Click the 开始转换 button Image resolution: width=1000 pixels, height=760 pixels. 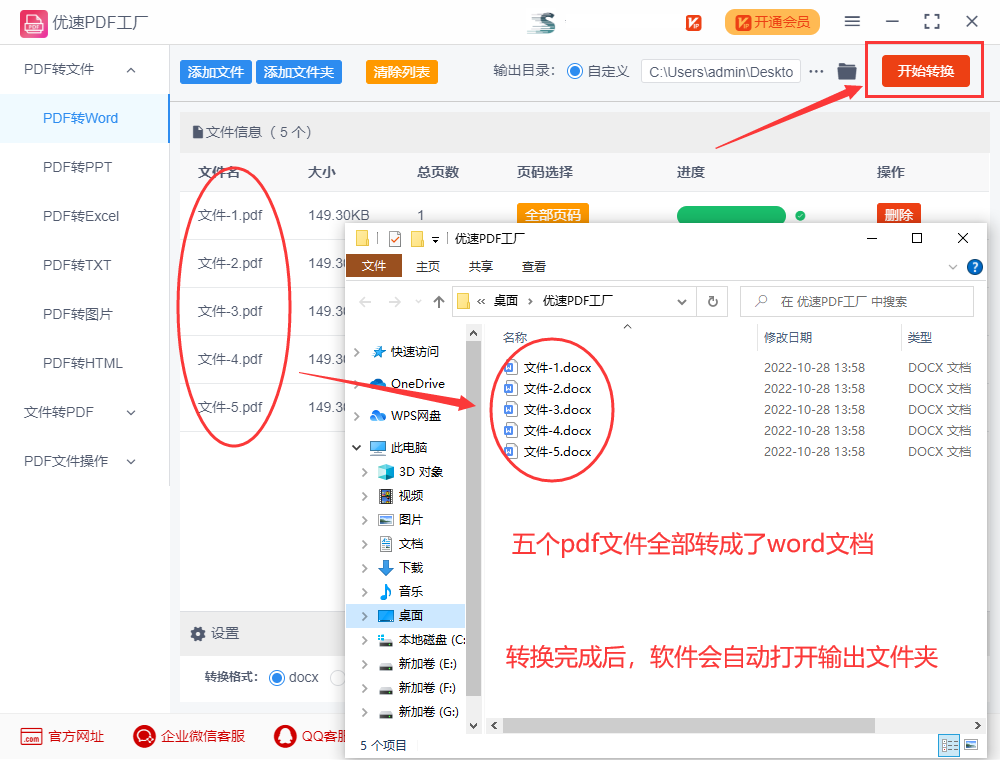925,71
